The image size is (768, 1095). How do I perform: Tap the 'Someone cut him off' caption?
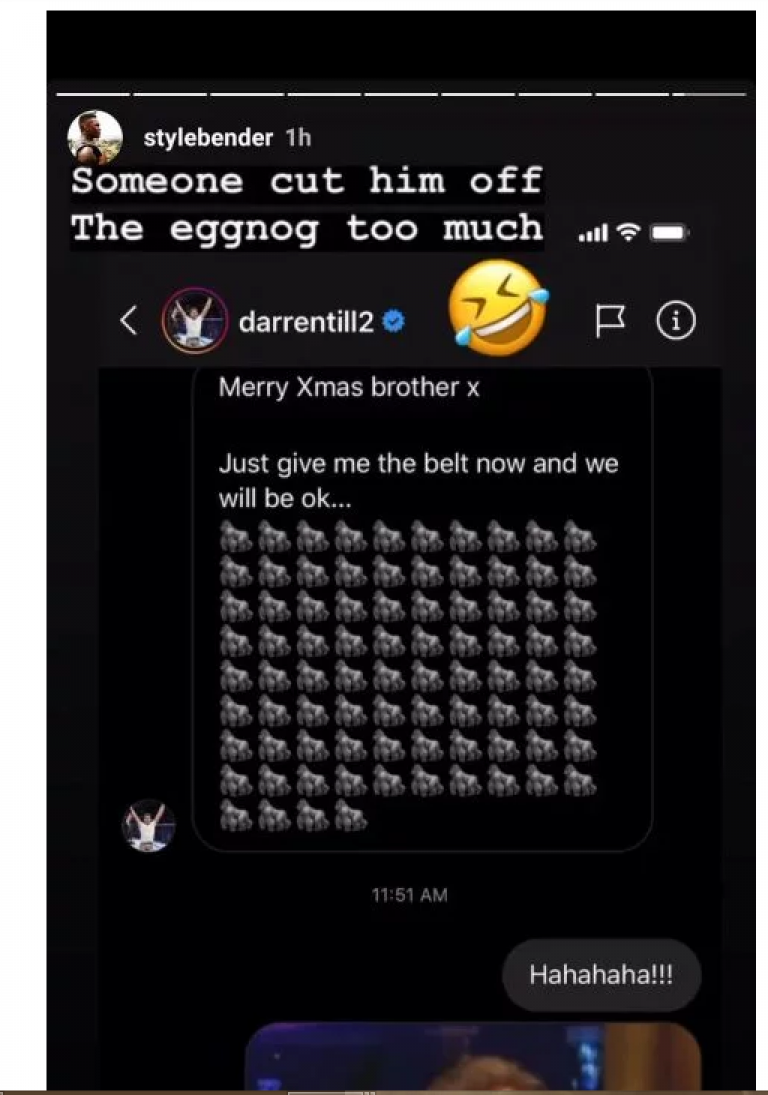point(307,182)
